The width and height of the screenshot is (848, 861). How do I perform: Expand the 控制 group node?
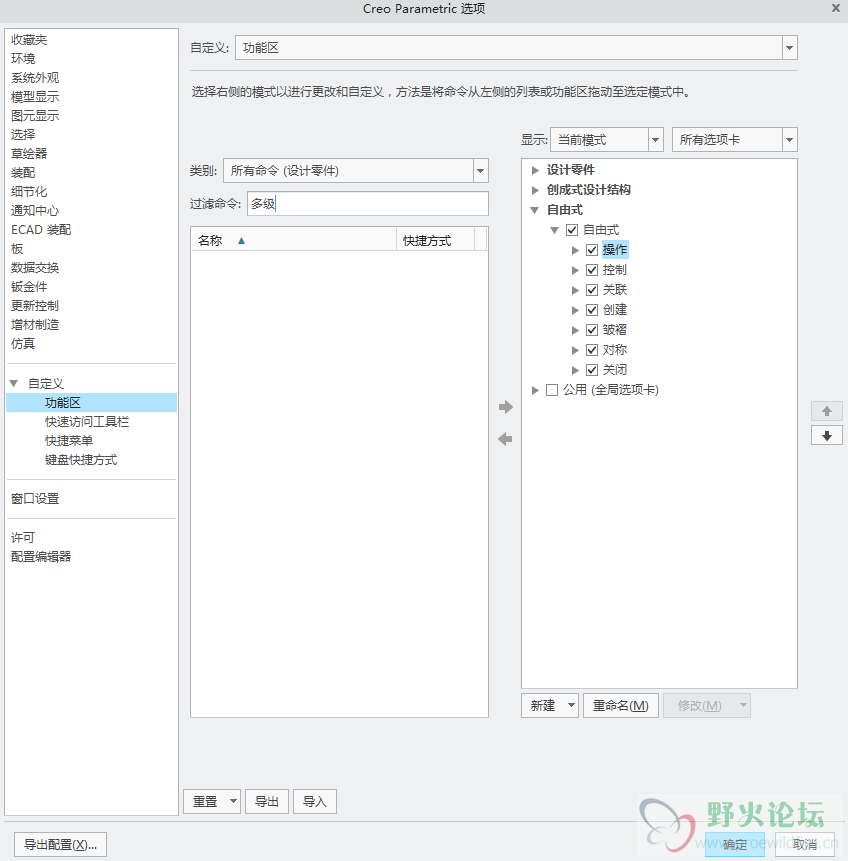click(575, 270)
